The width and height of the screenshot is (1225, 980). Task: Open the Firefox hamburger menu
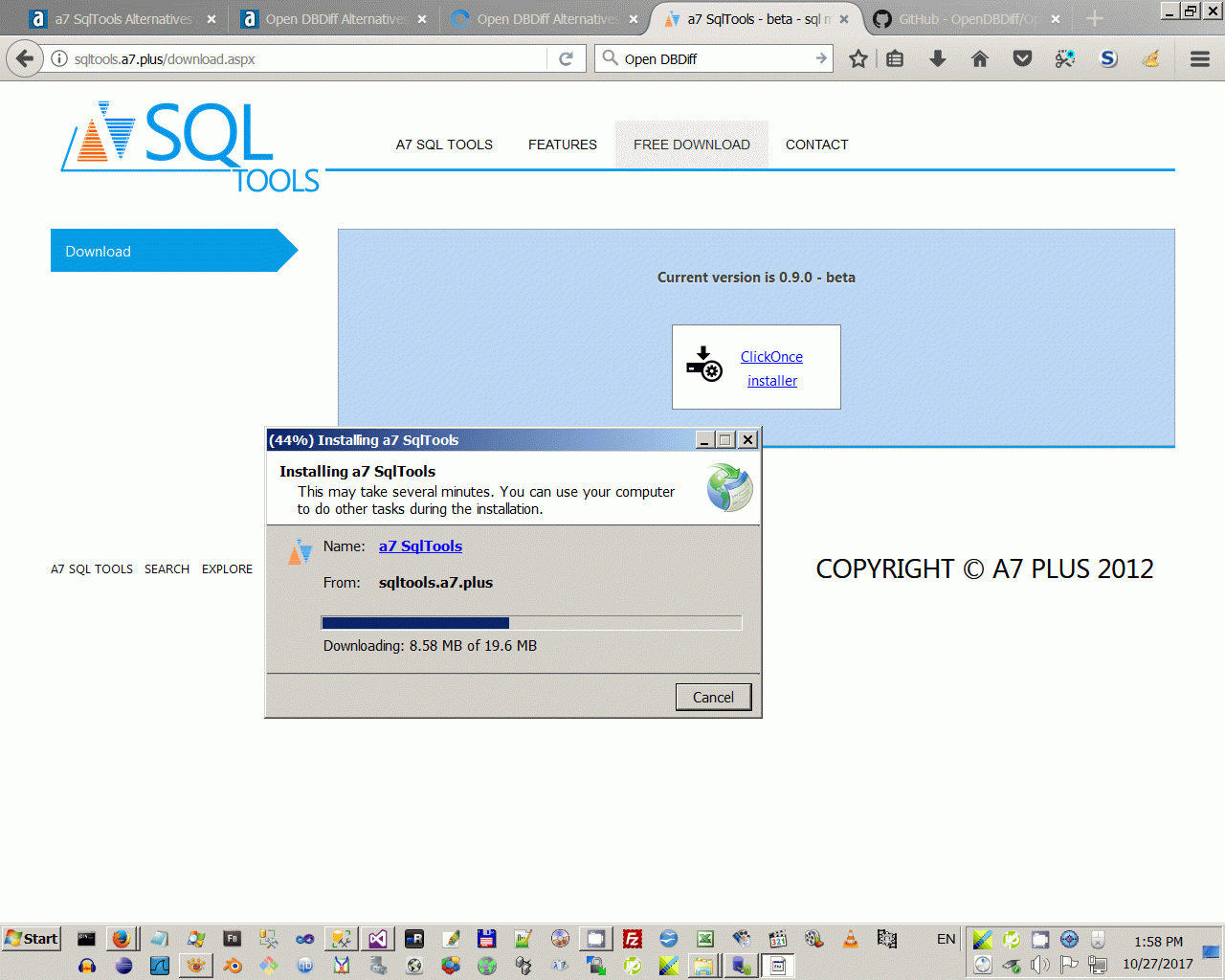click(1200, 58)
